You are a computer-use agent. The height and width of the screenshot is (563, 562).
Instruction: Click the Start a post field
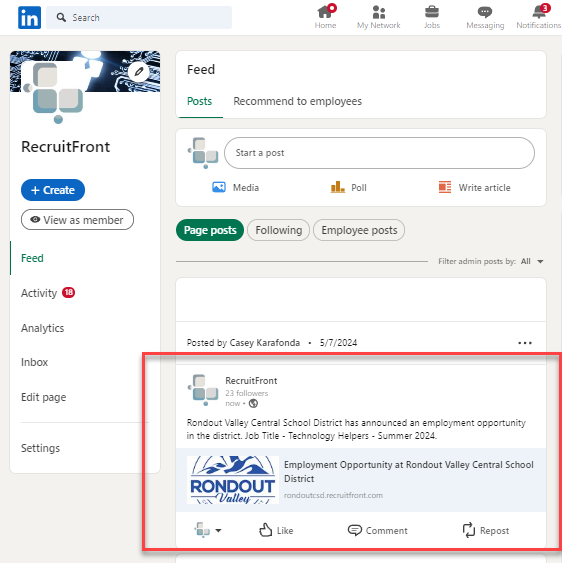pyautogui.click(x=379, y=153)
